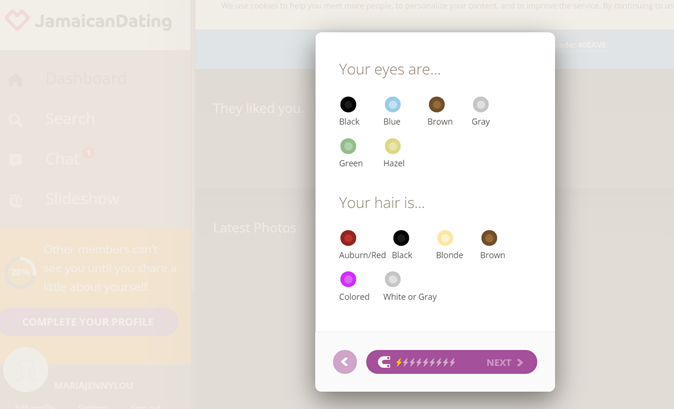Select White or Gray hair
The height and width of the screenshot is (409, 674).
coord(392,280)
